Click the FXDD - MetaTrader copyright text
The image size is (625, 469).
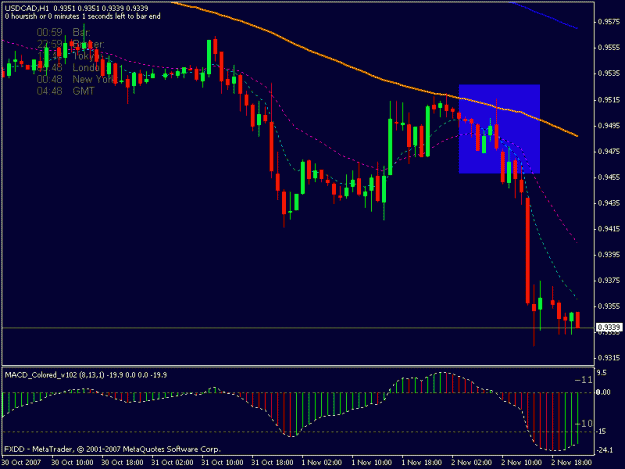[112, 449]
